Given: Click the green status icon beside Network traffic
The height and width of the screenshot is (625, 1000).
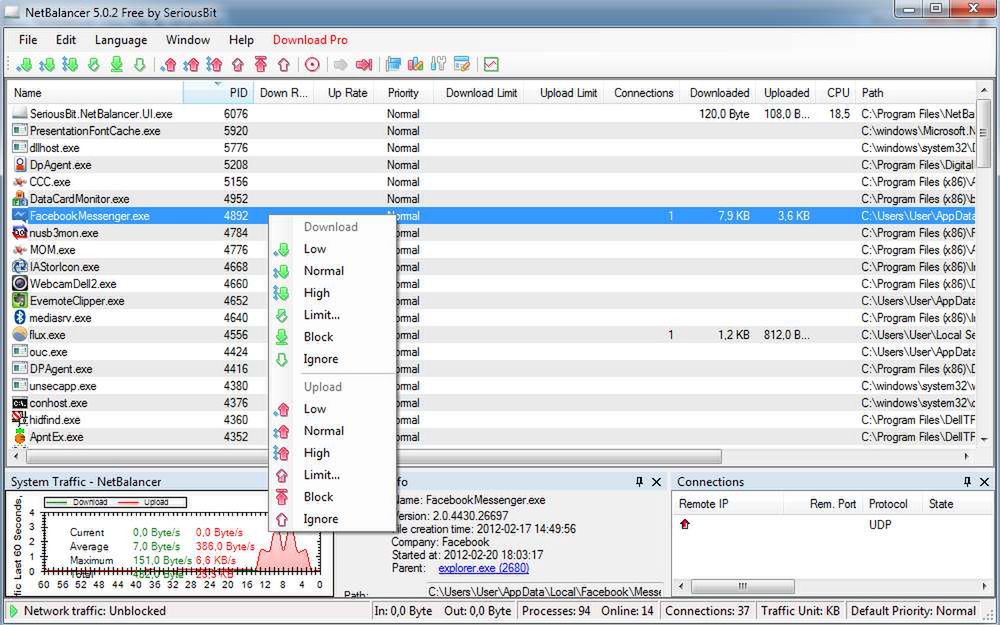Looking at the screenshot, I should pyautogui.click(x=13, y=611).
